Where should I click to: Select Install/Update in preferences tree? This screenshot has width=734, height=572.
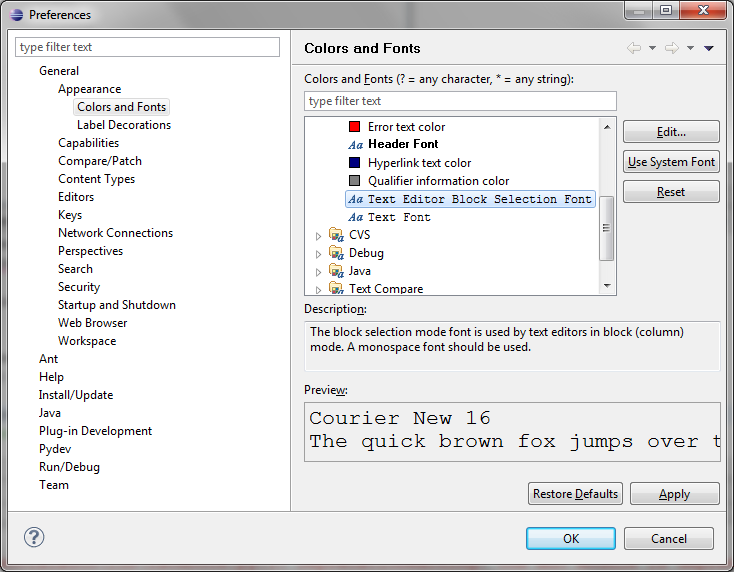tap(76, 395)
